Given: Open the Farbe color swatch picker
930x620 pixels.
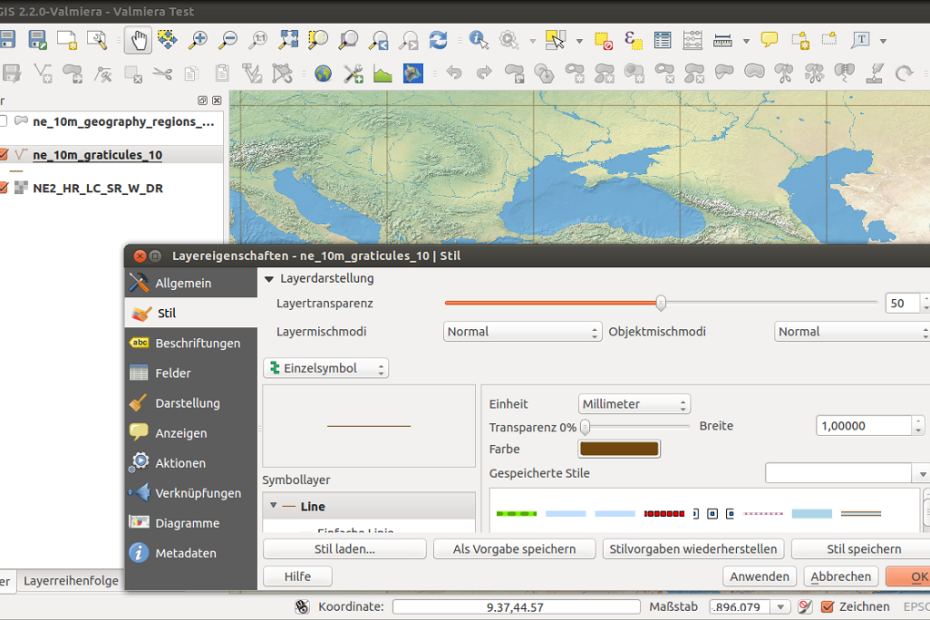Looking at the screenshot, I should (x=618, y=448).
